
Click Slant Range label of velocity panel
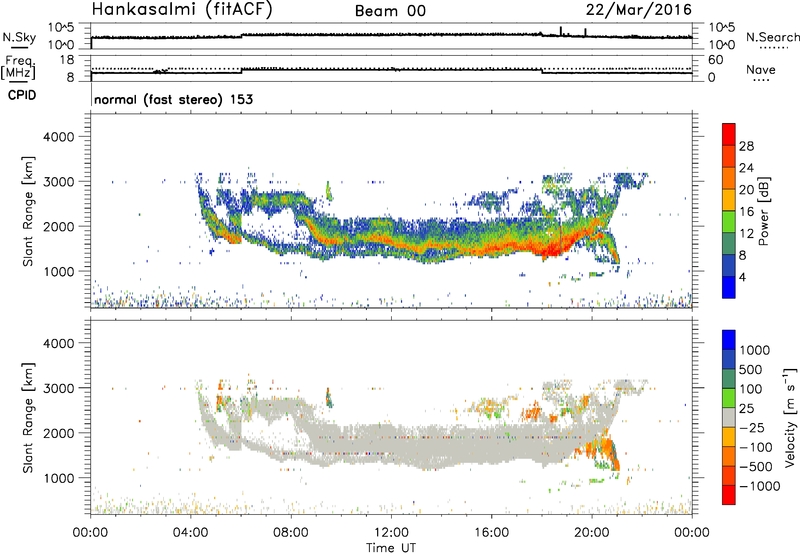tap(28, 417)
